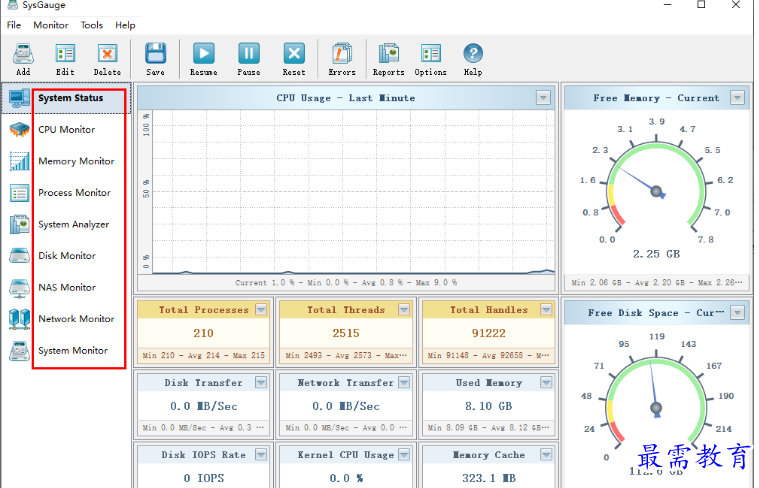The image size is (759, 488).
Task: Select Process Monitor label in sidebar
Action: [75, 193]
